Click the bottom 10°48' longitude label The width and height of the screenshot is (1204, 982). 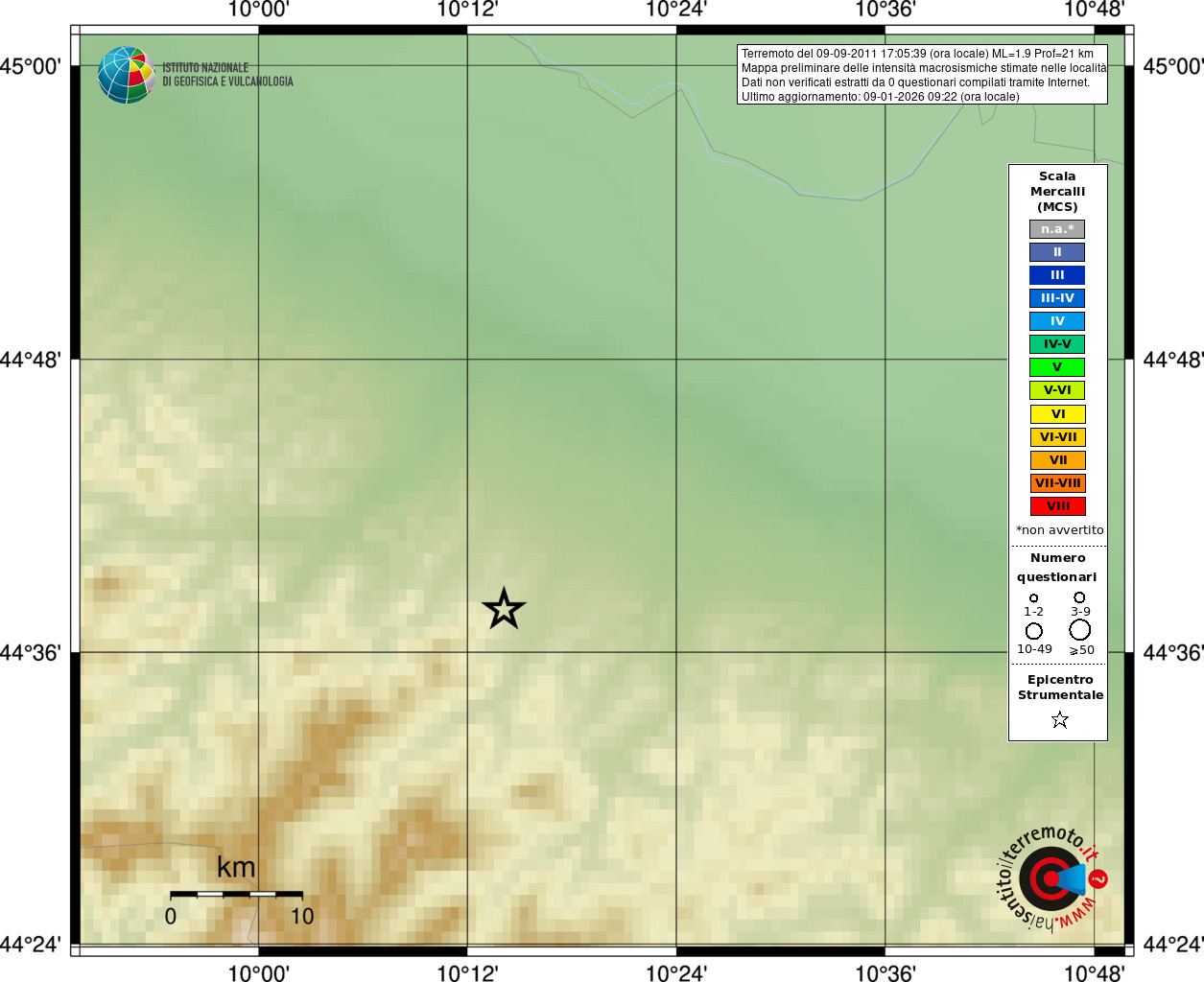tap(1094, 973)
